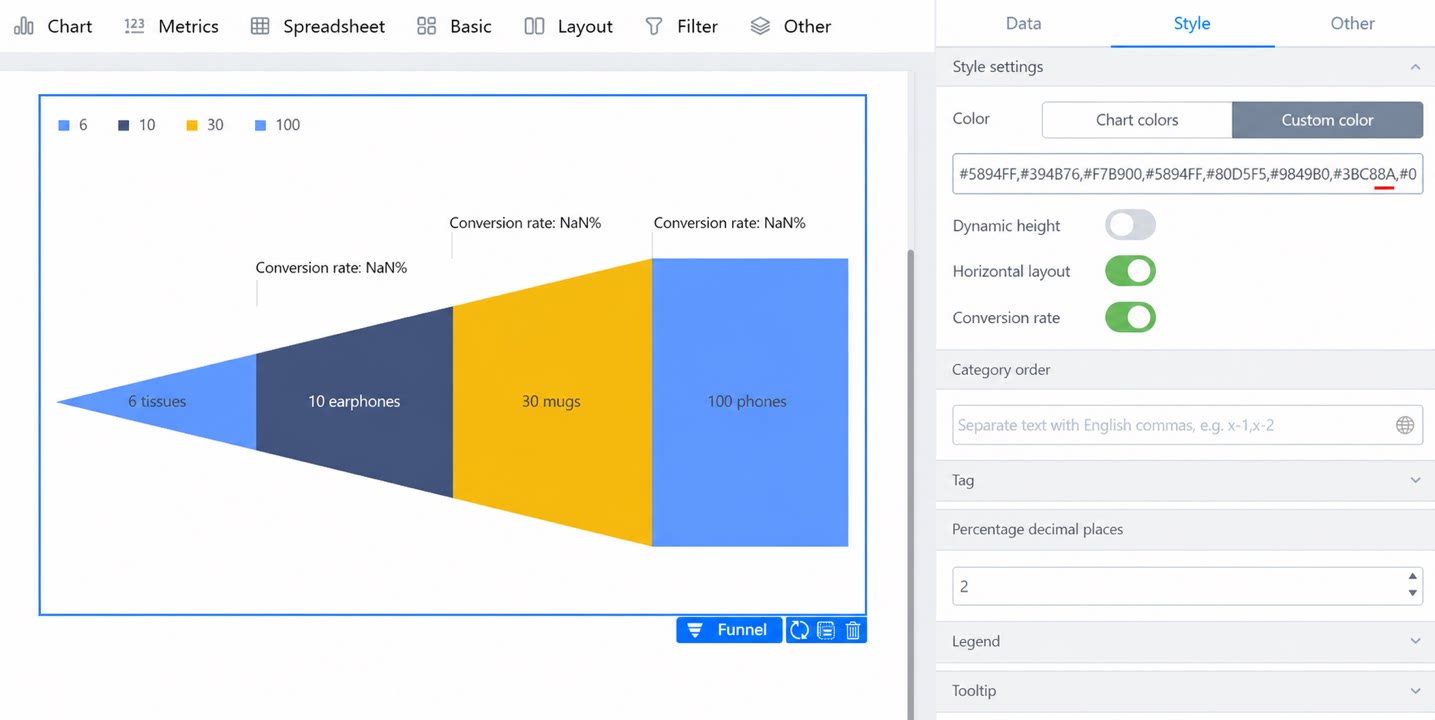
Task: Click the globe icon in Category order field
Action: point(1405,425)
